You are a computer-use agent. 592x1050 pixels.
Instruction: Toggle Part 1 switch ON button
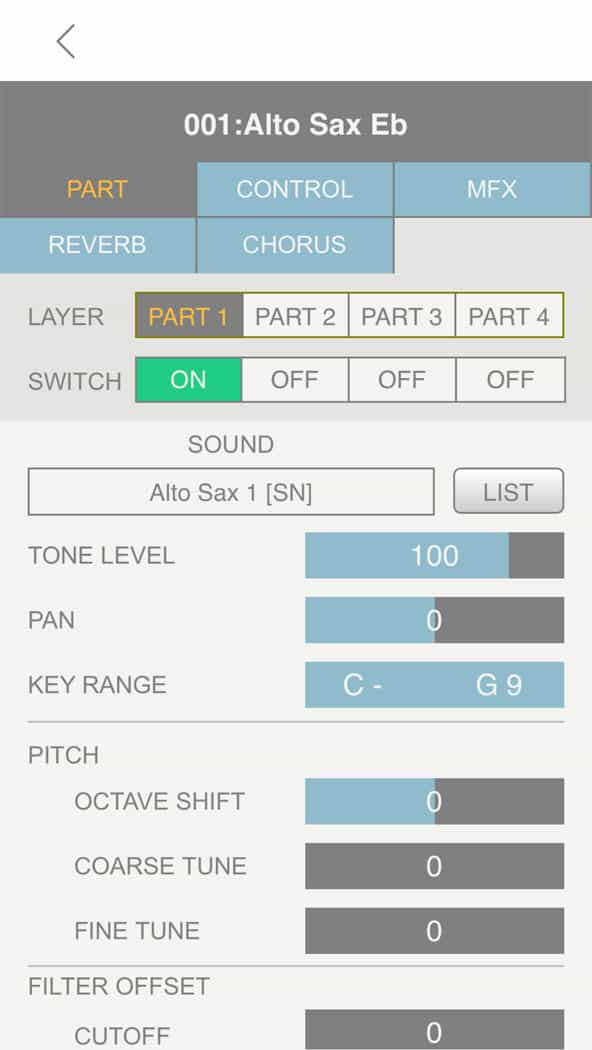coord(188,380)
